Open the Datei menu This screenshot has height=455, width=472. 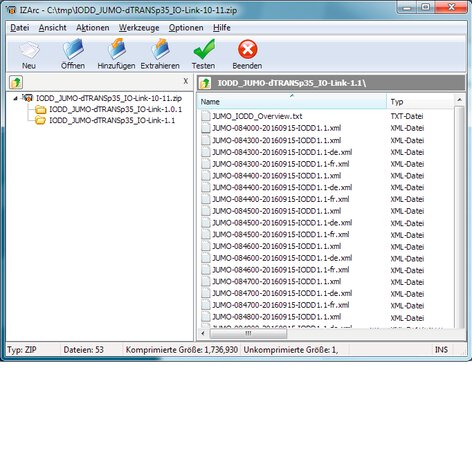coord(20,28)
